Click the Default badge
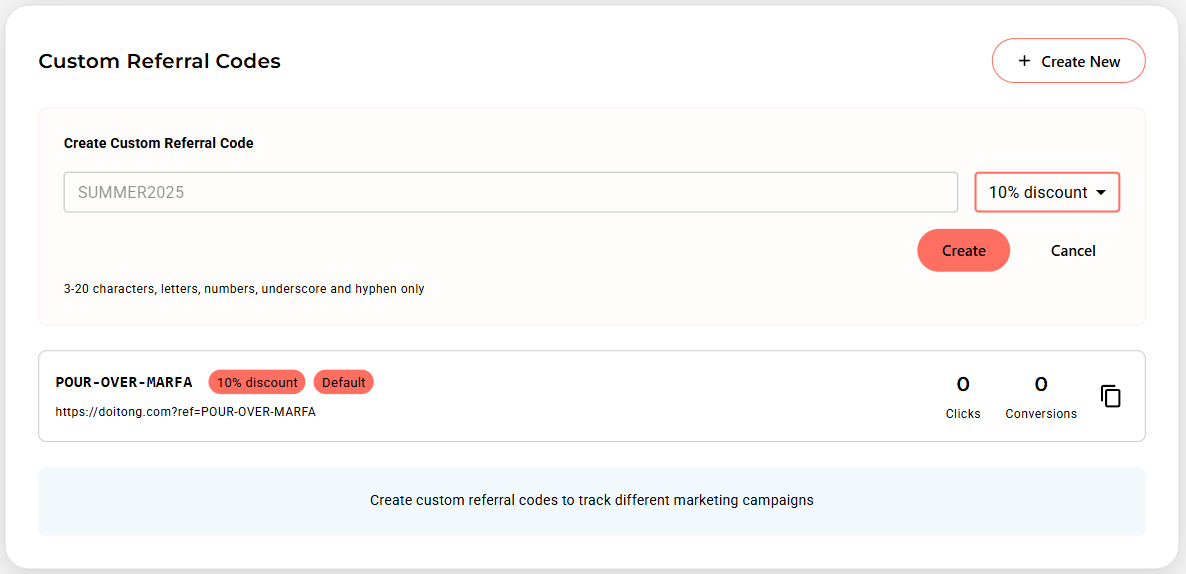1186x574 pixels. 343,382
